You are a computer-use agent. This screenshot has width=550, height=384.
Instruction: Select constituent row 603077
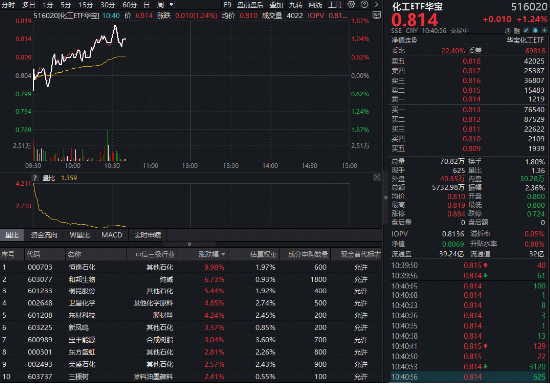[x=191, y=279]
